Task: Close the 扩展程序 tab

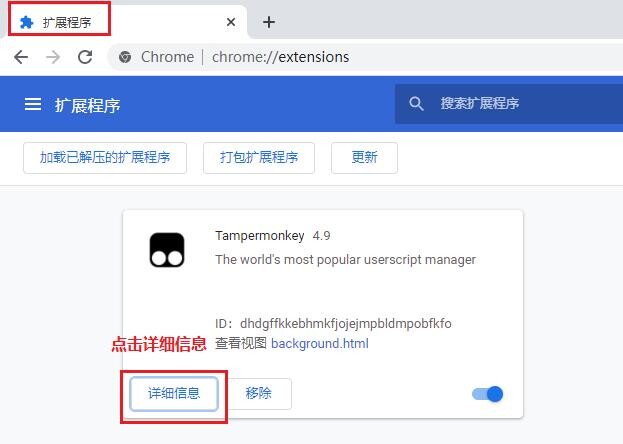Action: pyautogui.click(x=231, y=22)
